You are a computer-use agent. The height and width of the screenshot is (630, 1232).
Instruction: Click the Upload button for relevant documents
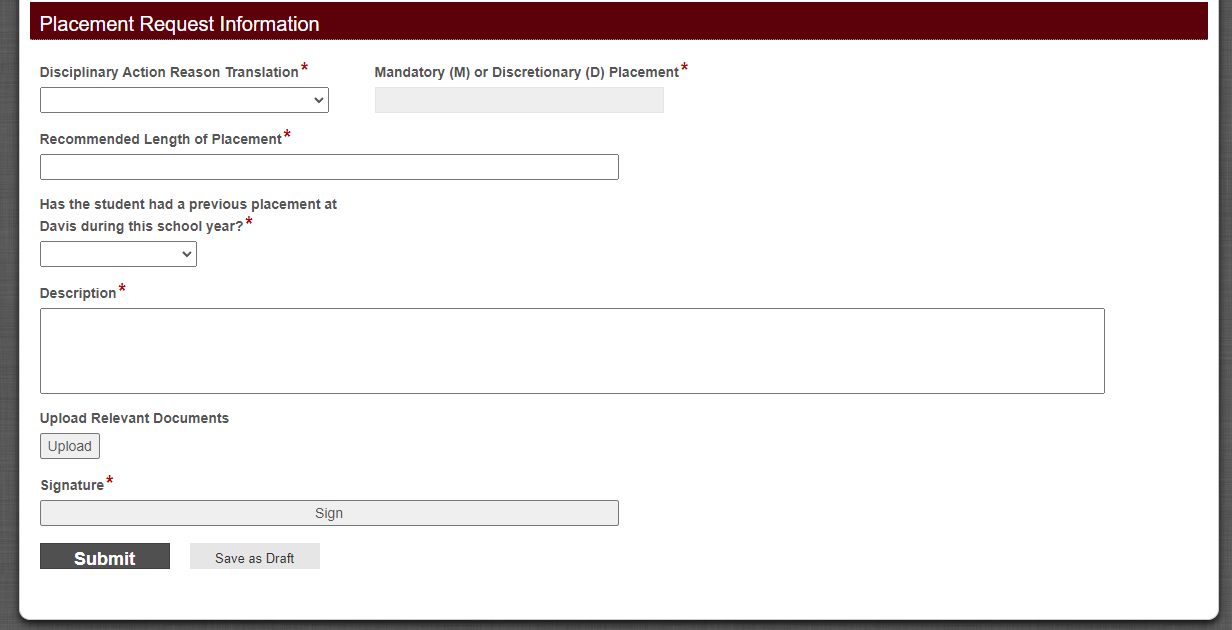point(69,445)
